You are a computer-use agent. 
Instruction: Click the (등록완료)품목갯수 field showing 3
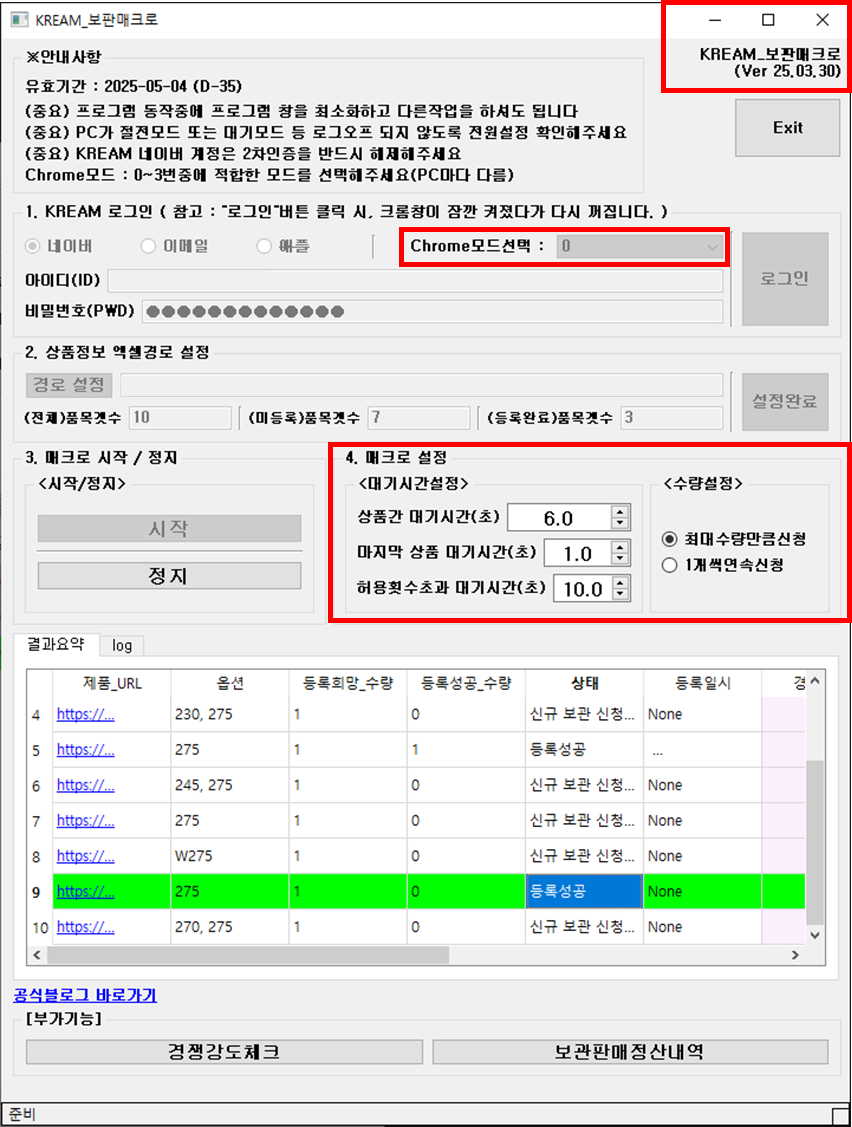click(x=672, y=418)
